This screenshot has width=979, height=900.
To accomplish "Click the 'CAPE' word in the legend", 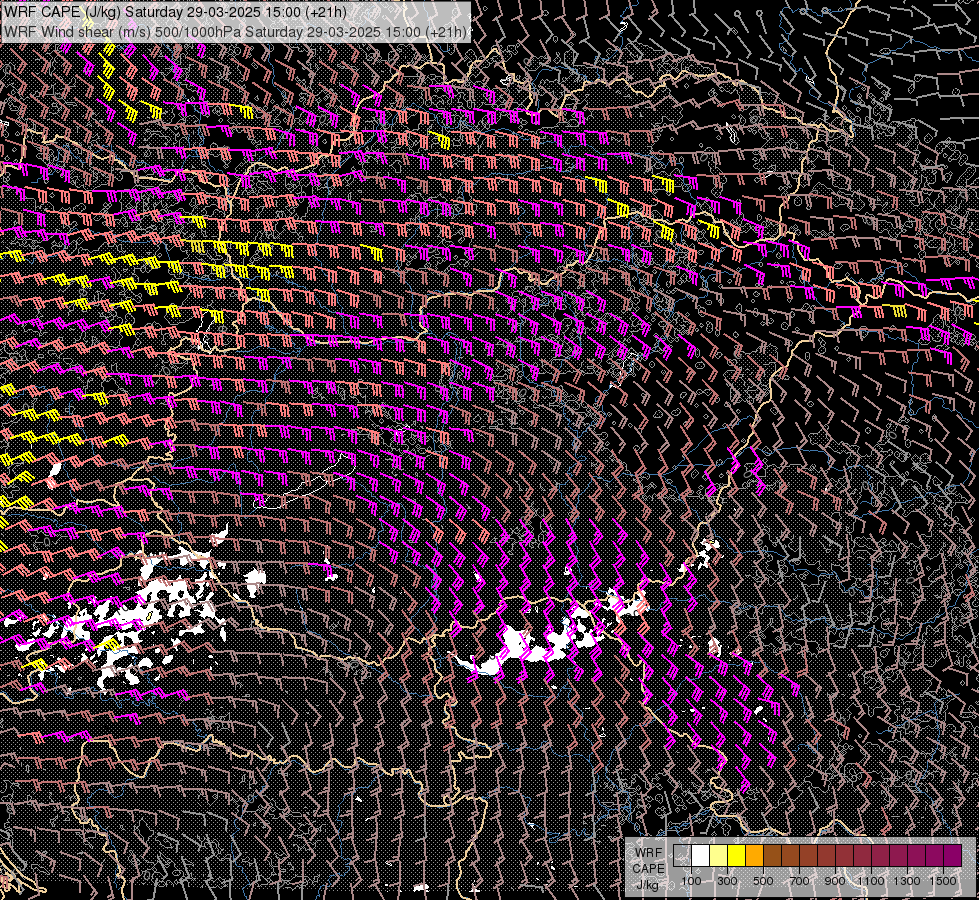I will (649, 869).
